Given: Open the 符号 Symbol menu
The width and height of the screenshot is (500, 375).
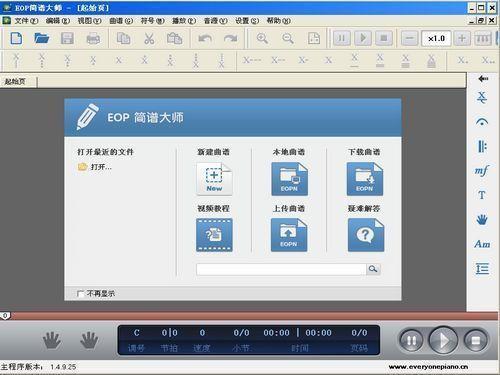Looking at the screenshot, I should click(152, 21).
